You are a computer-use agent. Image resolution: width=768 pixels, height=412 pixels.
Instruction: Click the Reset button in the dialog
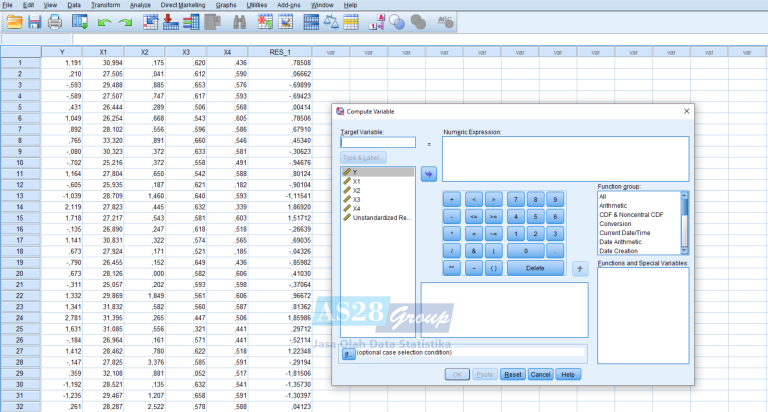click(512, 374)
